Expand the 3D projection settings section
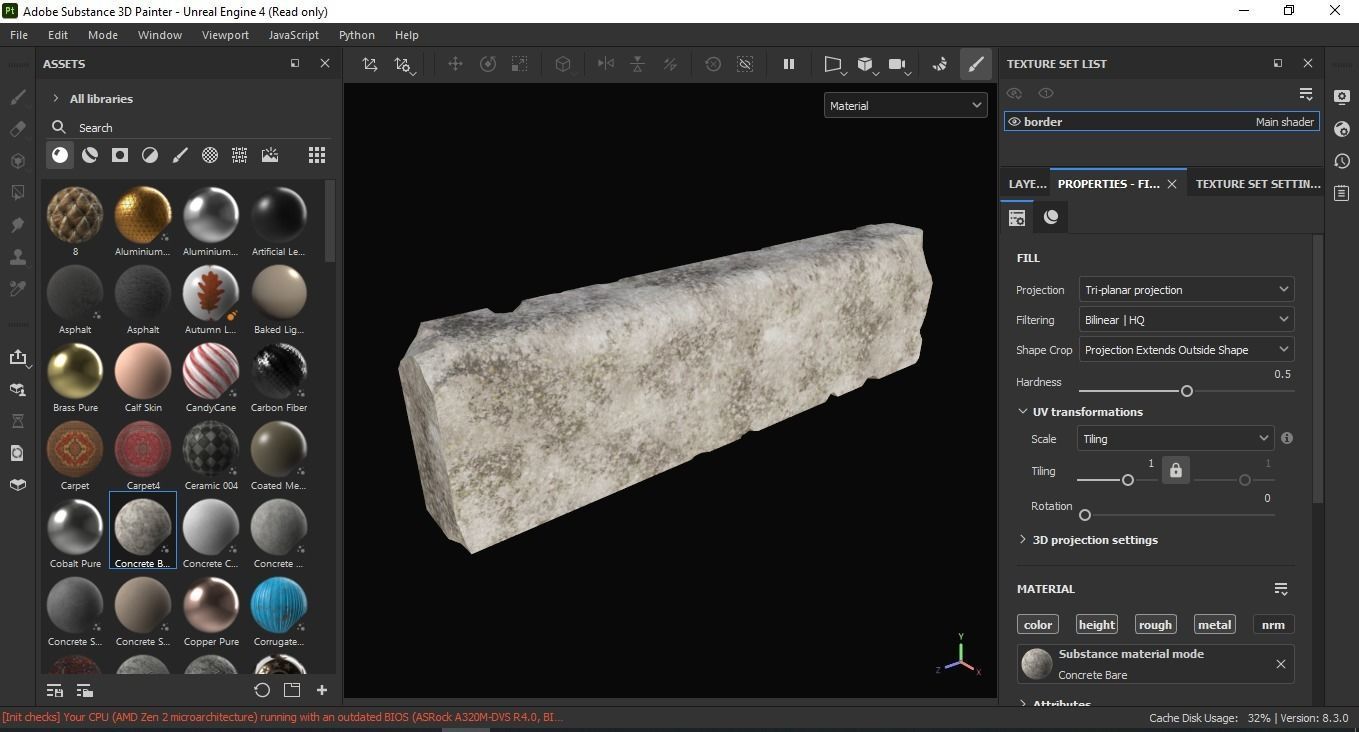This screenshot has width=1359, height=732. 1094,540
